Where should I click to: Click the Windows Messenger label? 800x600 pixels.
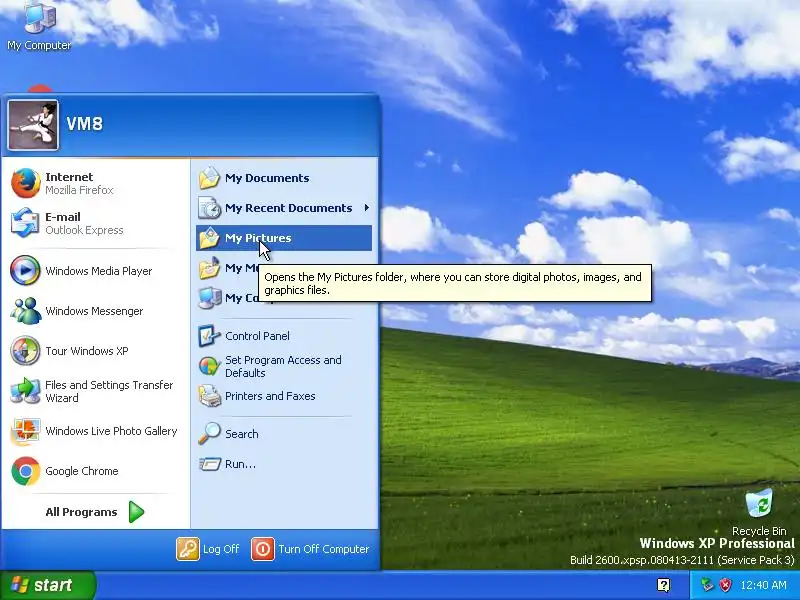tap(94, 311)
